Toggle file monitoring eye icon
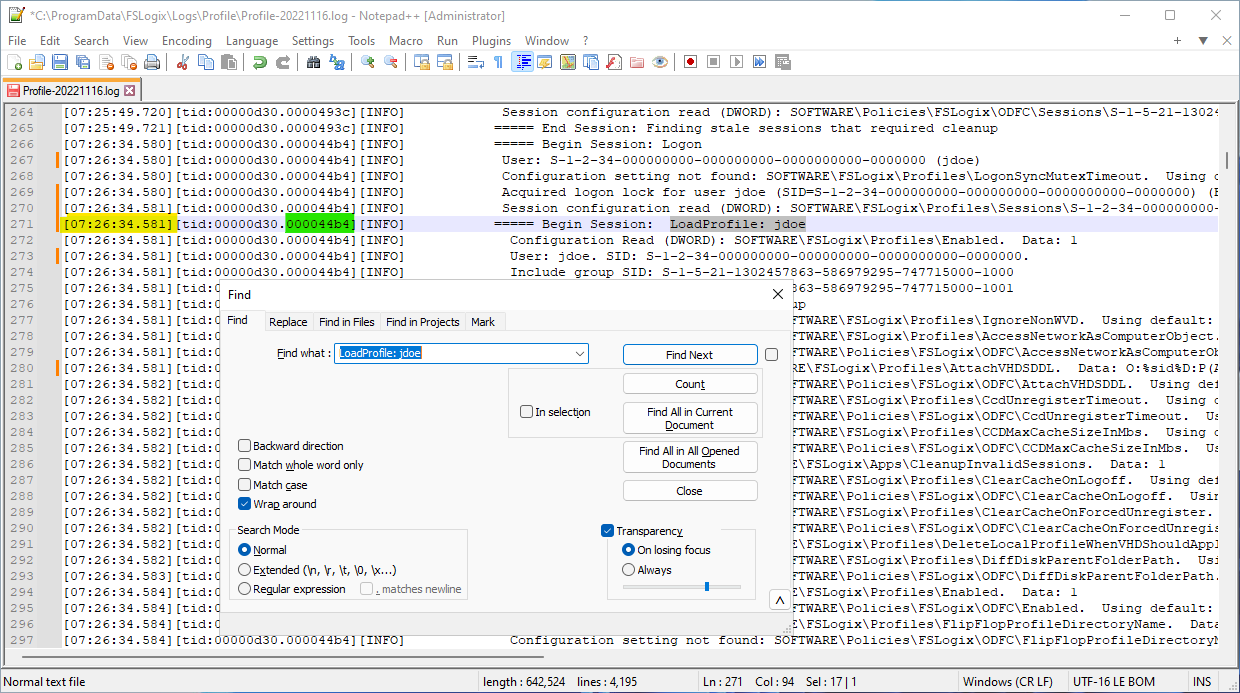The image size is (1240, 693). 659,62
